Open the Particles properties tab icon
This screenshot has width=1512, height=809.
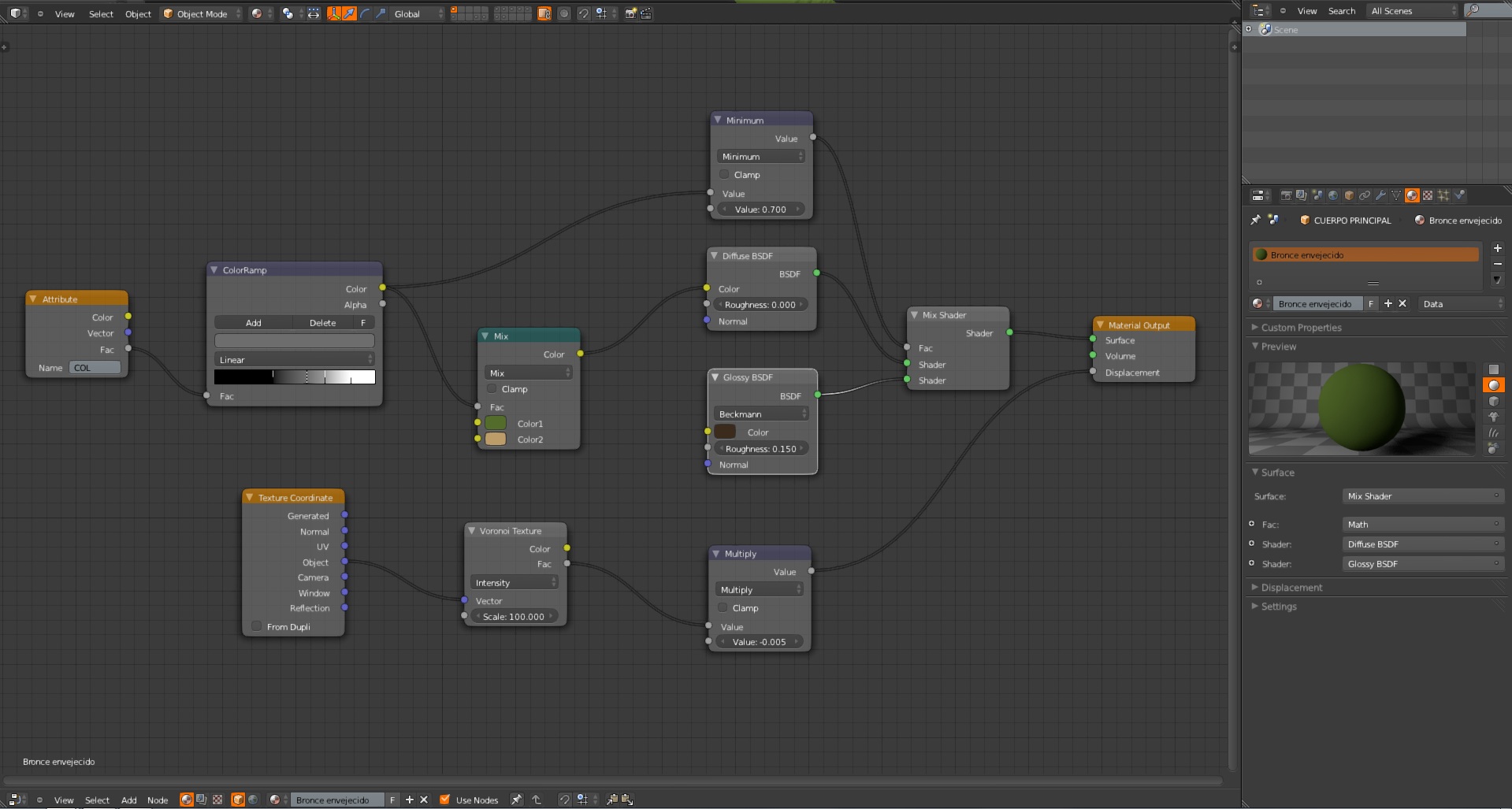[1443, 195]
